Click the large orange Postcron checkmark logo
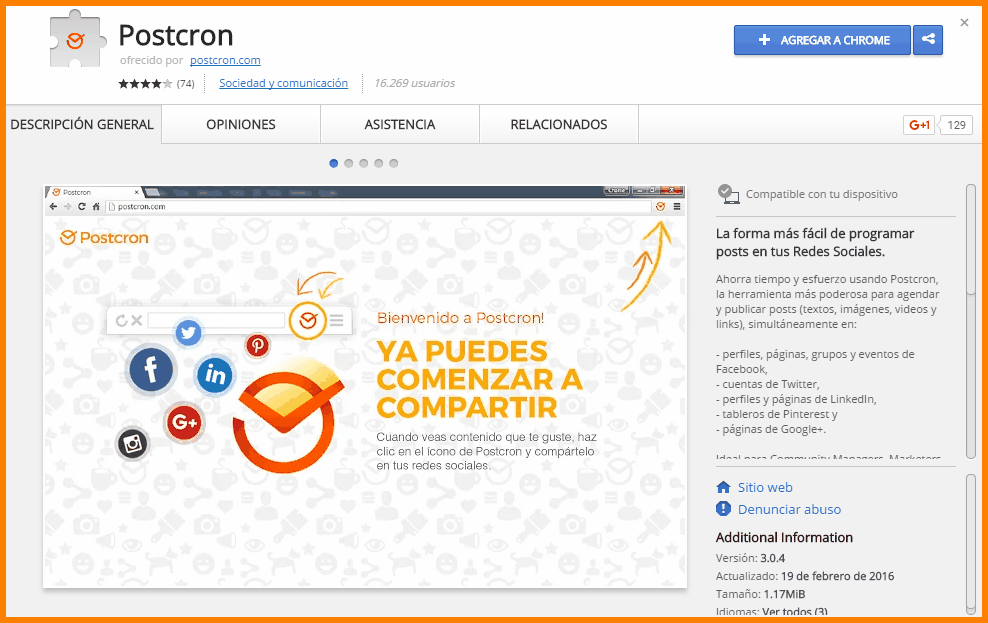Screen dimensions: 988x623 [x=287, y=416]
